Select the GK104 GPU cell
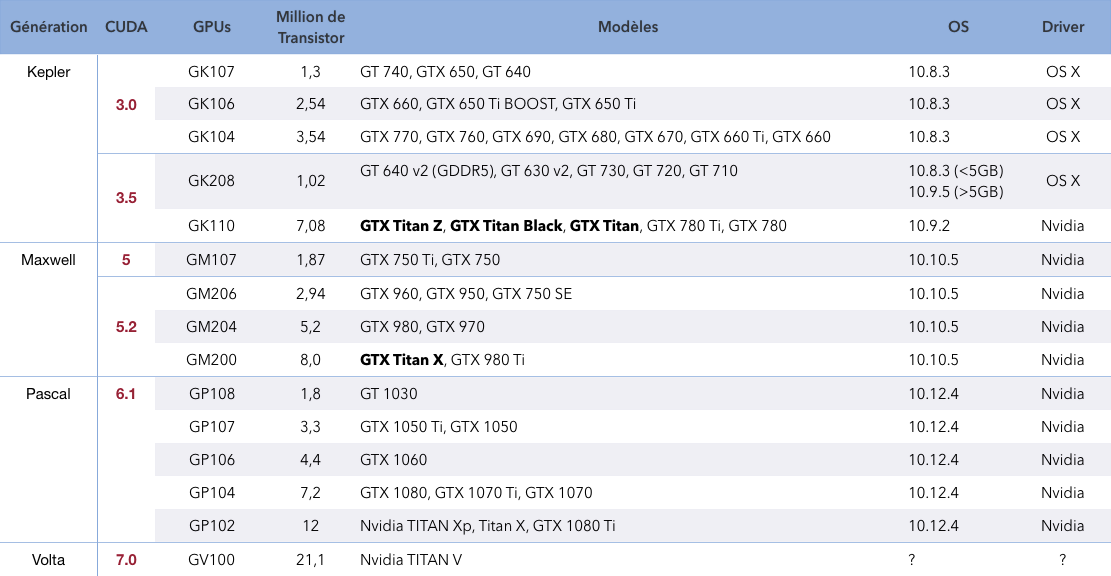 pyautogui.click(x=211, y=137)
